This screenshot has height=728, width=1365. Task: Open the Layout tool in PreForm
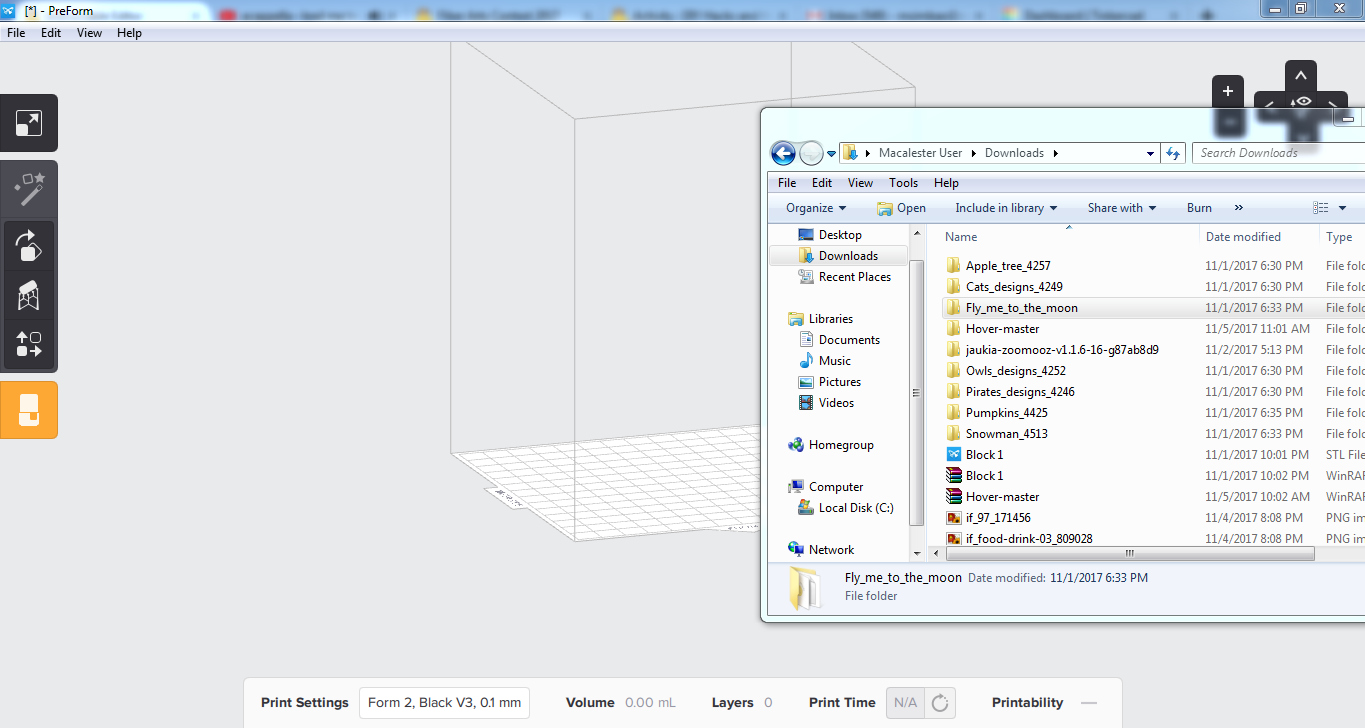29,345
